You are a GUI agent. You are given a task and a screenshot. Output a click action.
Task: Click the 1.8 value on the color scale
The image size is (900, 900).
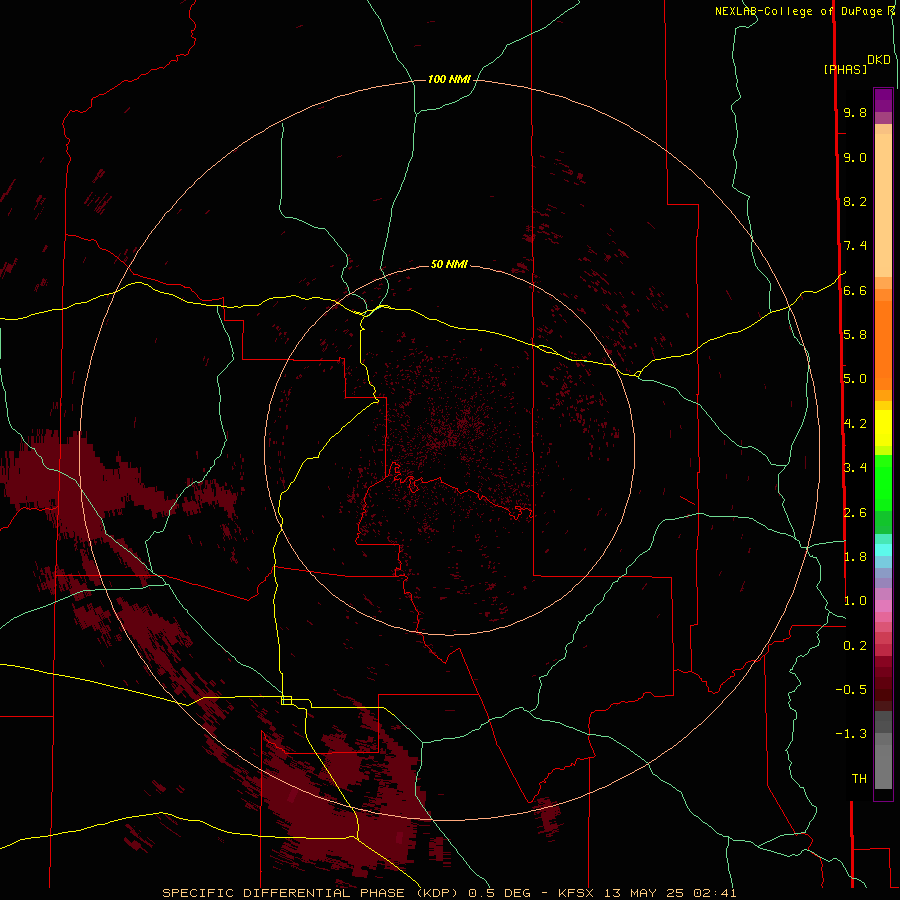click(x=855, y=557)
